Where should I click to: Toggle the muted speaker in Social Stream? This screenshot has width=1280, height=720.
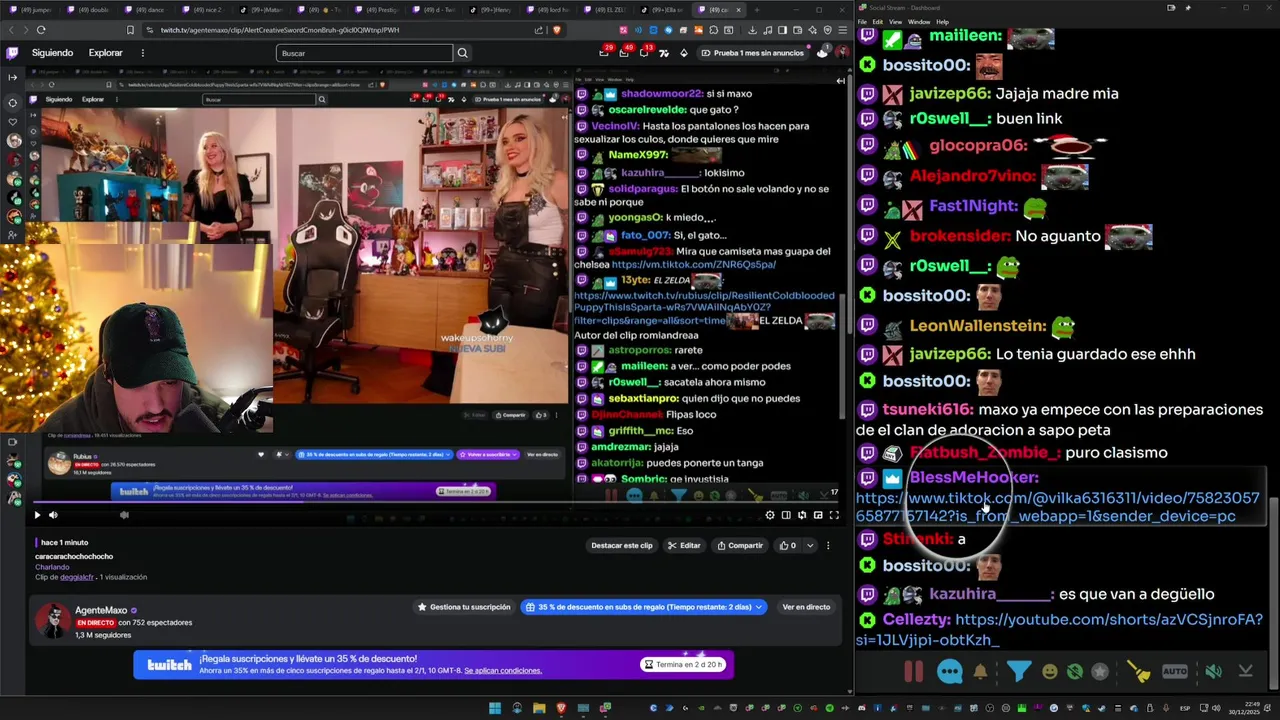pos(1213,672)
